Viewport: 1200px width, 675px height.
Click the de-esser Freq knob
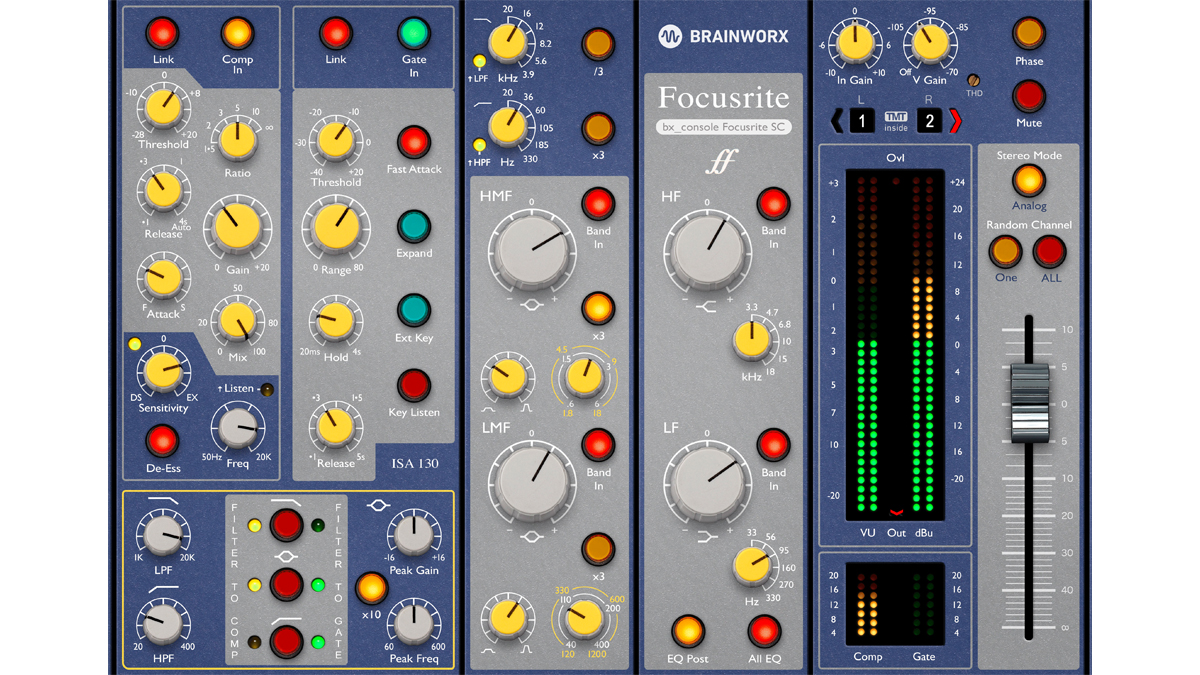[x=237, y=429]
